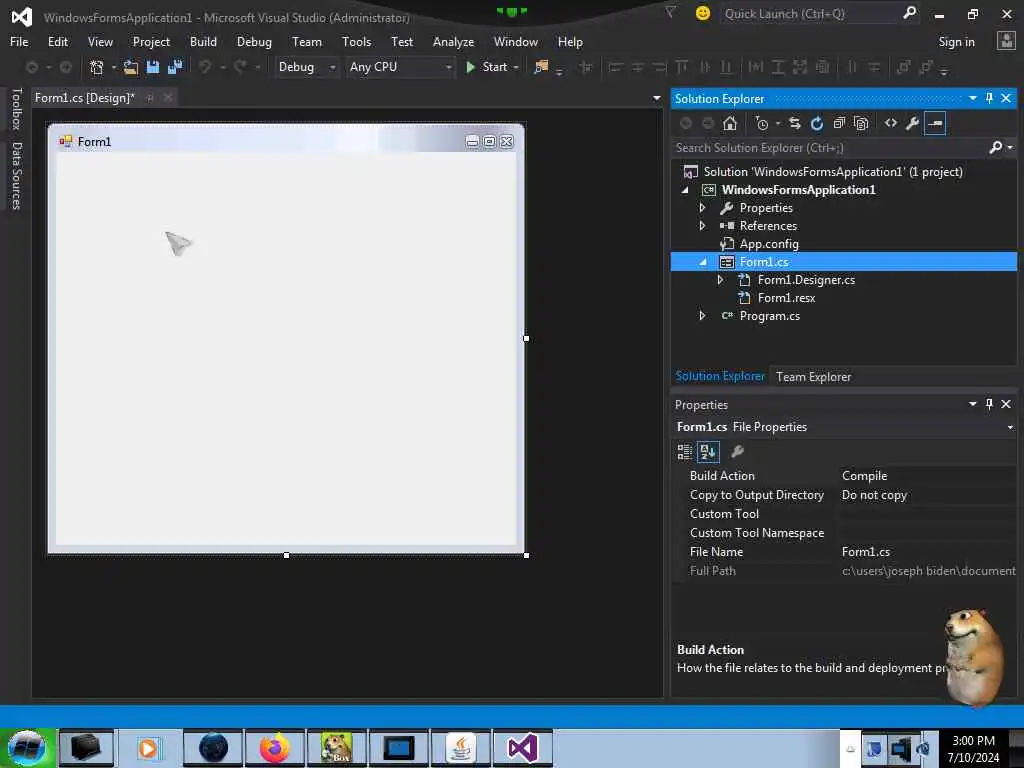Click the Solution Explorer Home icon
Viewport: 1024px width, 768px height.
[730, 123]
